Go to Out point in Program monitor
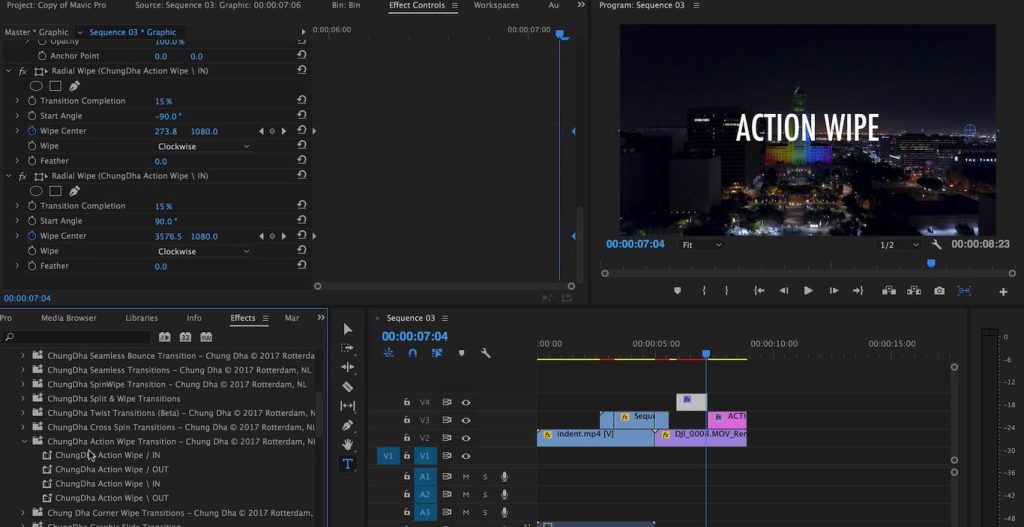 [x=858, y=291]
